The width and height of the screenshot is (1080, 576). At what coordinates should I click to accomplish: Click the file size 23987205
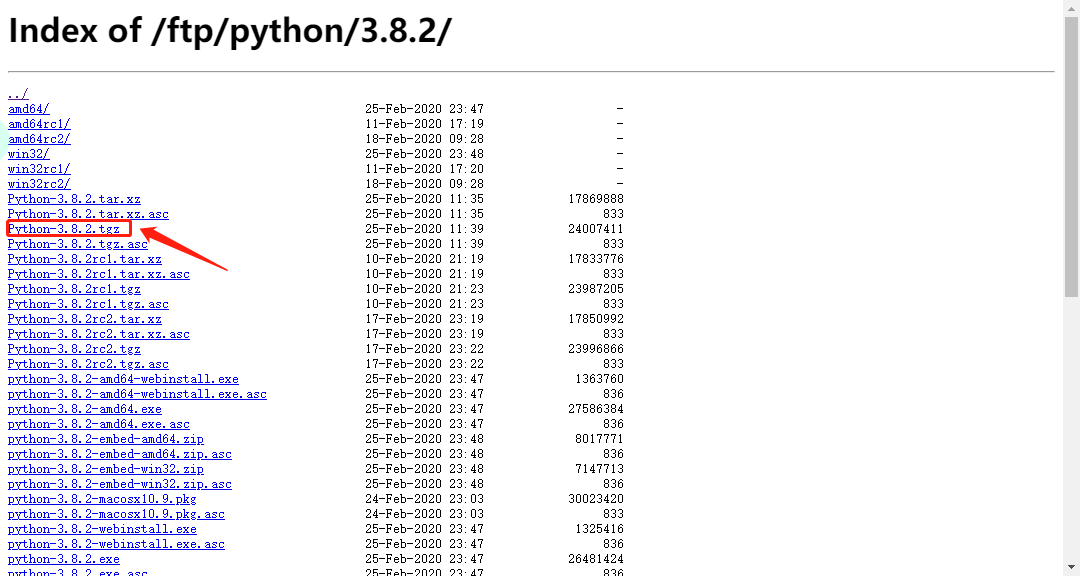596,289
